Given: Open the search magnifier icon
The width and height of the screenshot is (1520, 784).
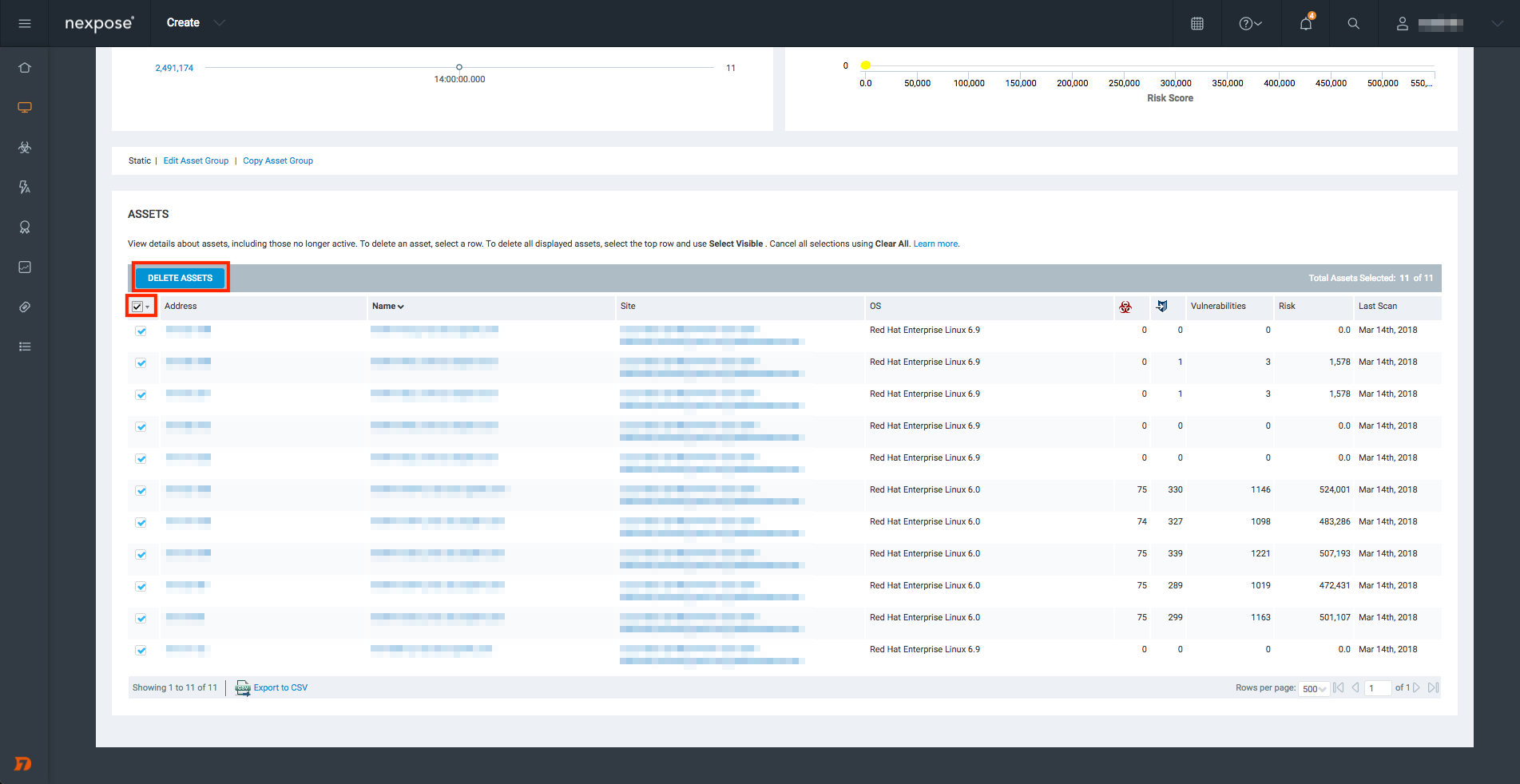Looking at the screenshot, I should tap(1353, 23).
